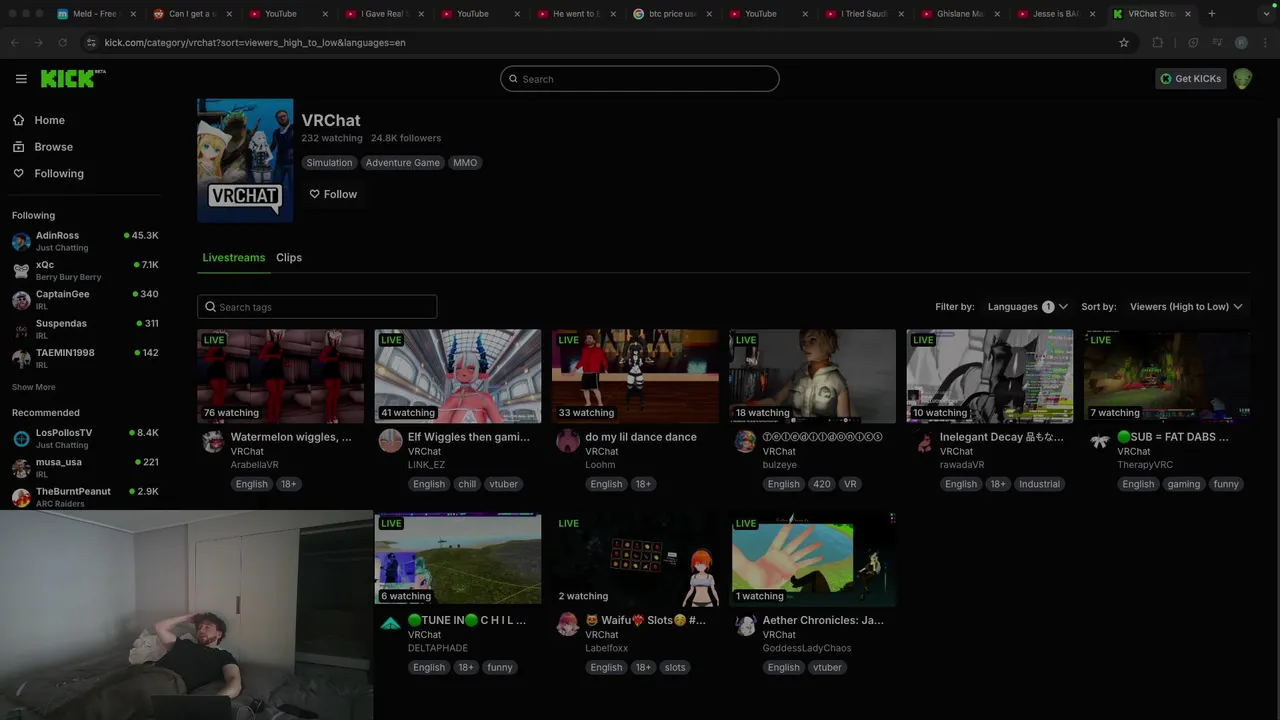1280x720 pixels.
Task: Open TherapyVRC streamer avatar
Action: coord(1100,441)
